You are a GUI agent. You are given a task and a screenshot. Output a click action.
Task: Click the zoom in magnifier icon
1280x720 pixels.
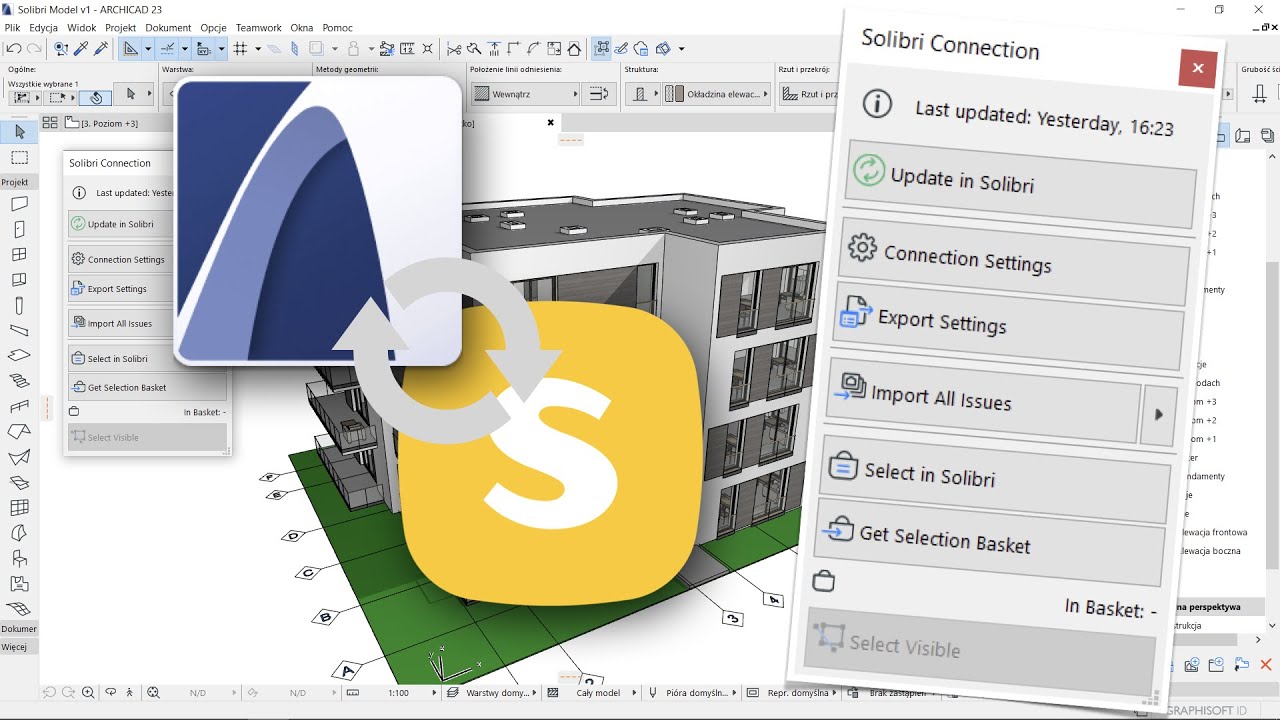88,692
